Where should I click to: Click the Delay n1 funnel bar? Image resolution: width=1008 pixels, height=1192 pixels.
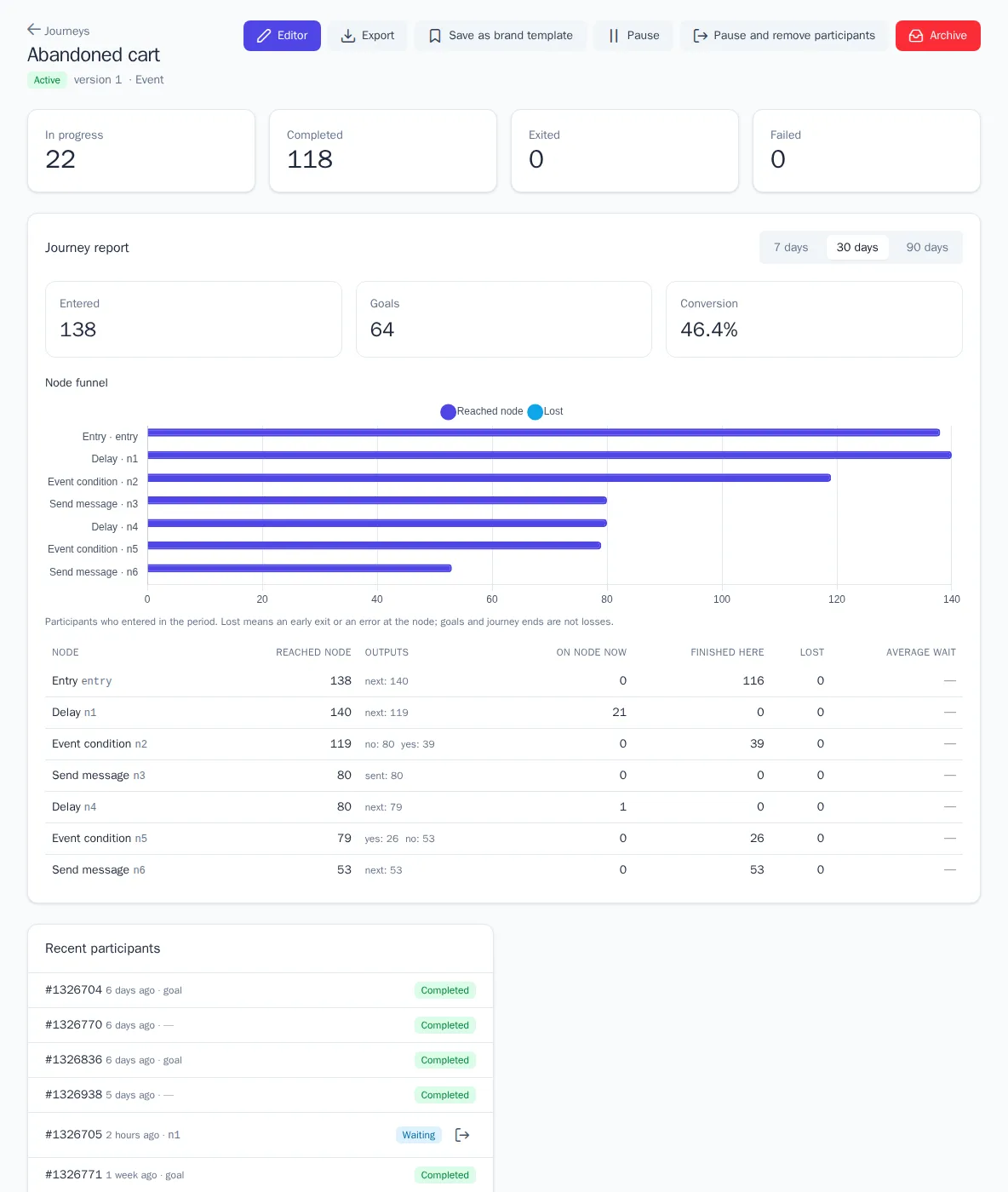(549, 456)
